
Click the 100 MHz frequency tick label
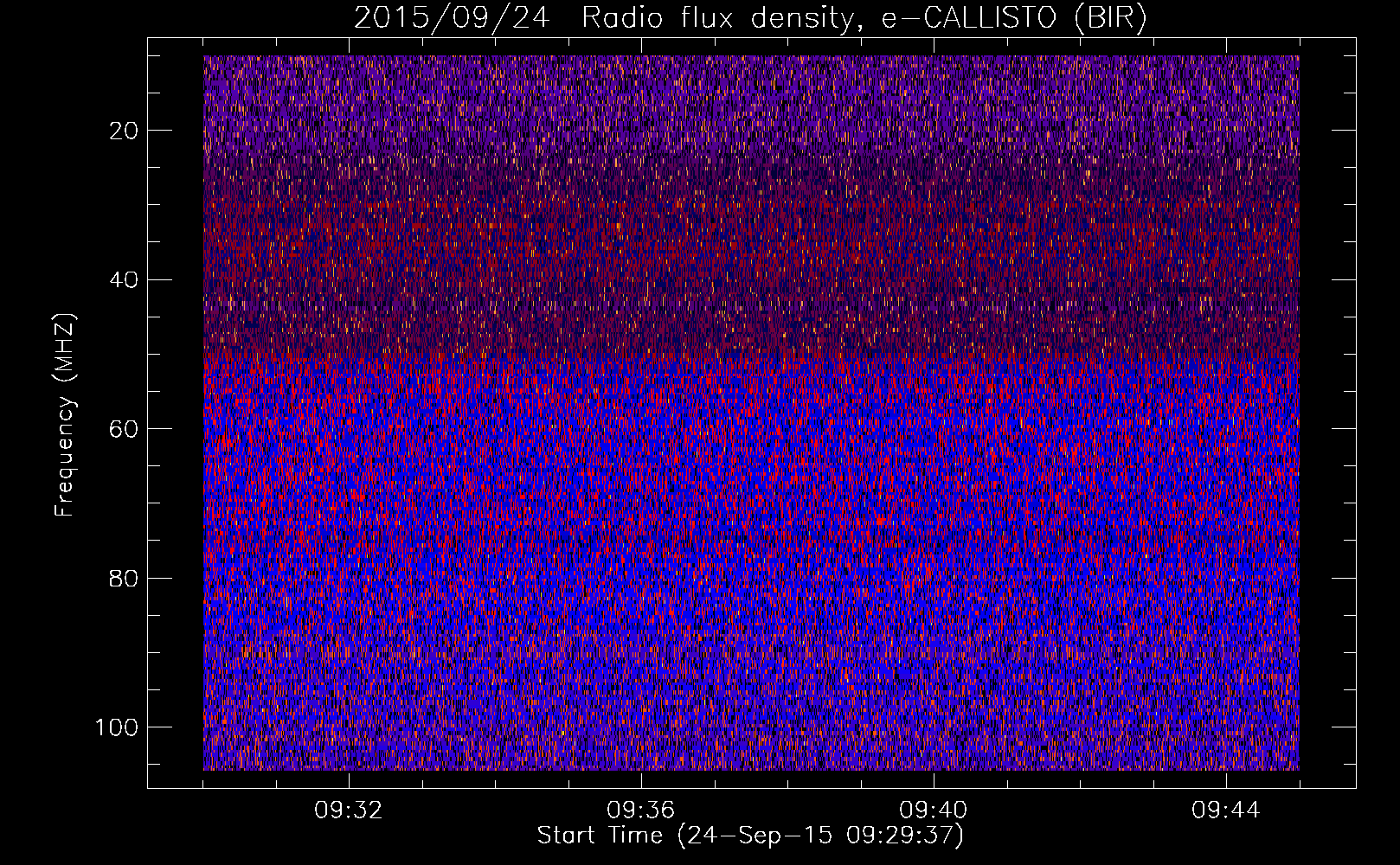click(x=117, y=727)
